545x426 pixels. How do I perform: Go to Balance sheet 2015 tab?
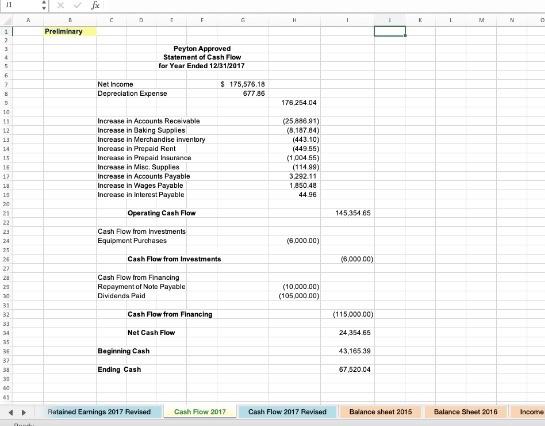click(x=380, y=412)
